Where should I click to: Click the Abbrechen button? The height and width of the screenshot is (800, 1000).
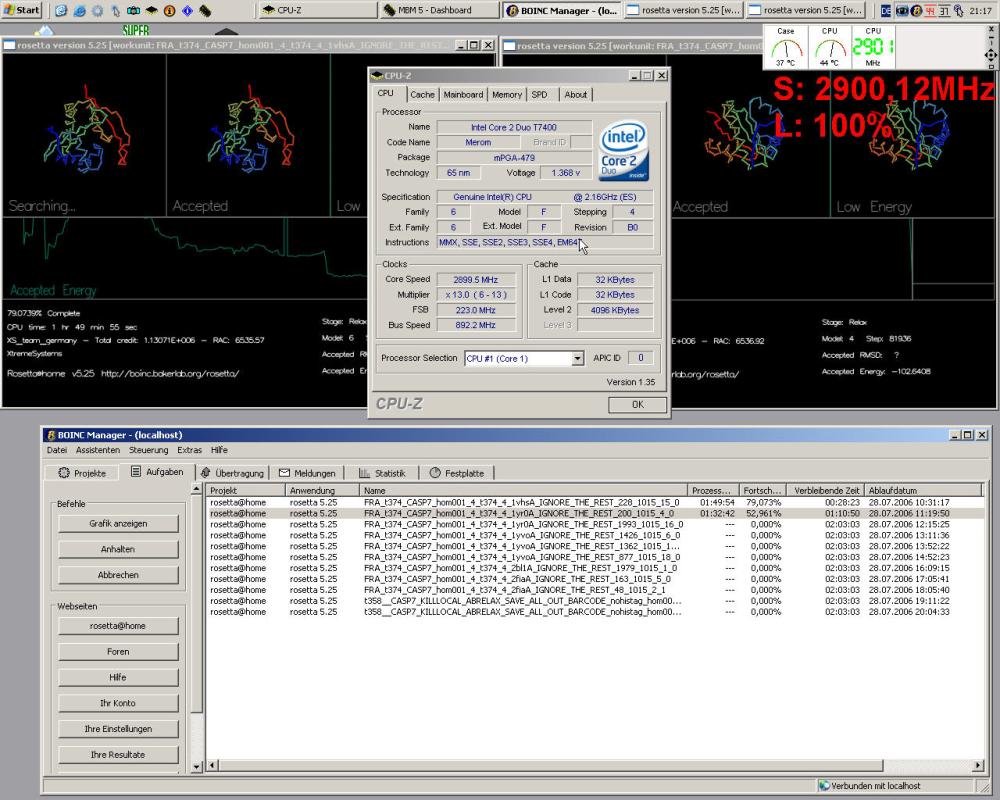pyautogui.click(x=118, y=575)
